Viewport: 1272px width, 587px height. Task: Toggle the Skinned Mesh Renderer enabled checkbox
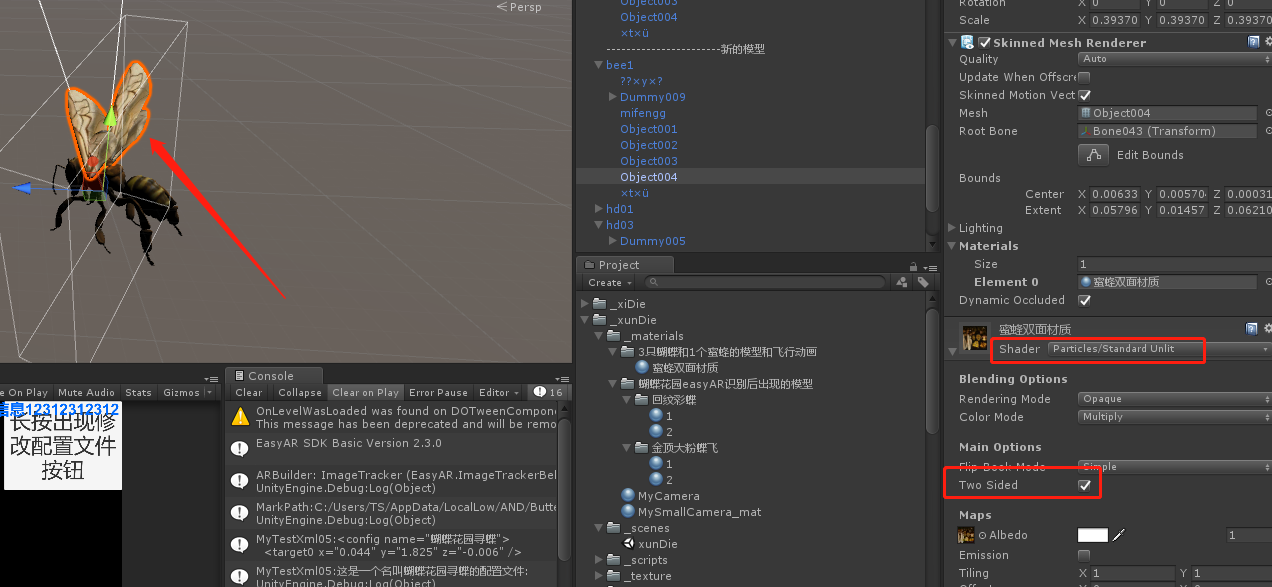tap(984, 43)
